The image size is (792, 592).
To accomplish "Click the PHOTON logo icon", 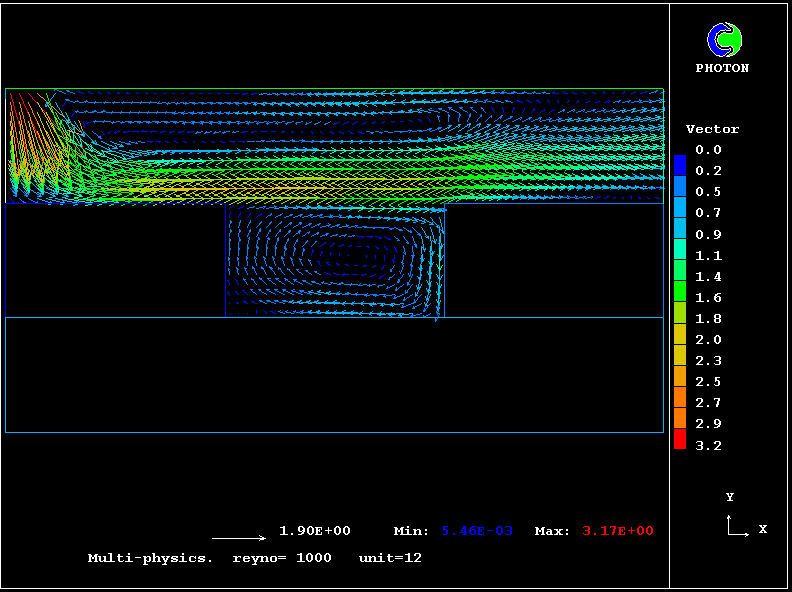I will (x=724, y=40).
